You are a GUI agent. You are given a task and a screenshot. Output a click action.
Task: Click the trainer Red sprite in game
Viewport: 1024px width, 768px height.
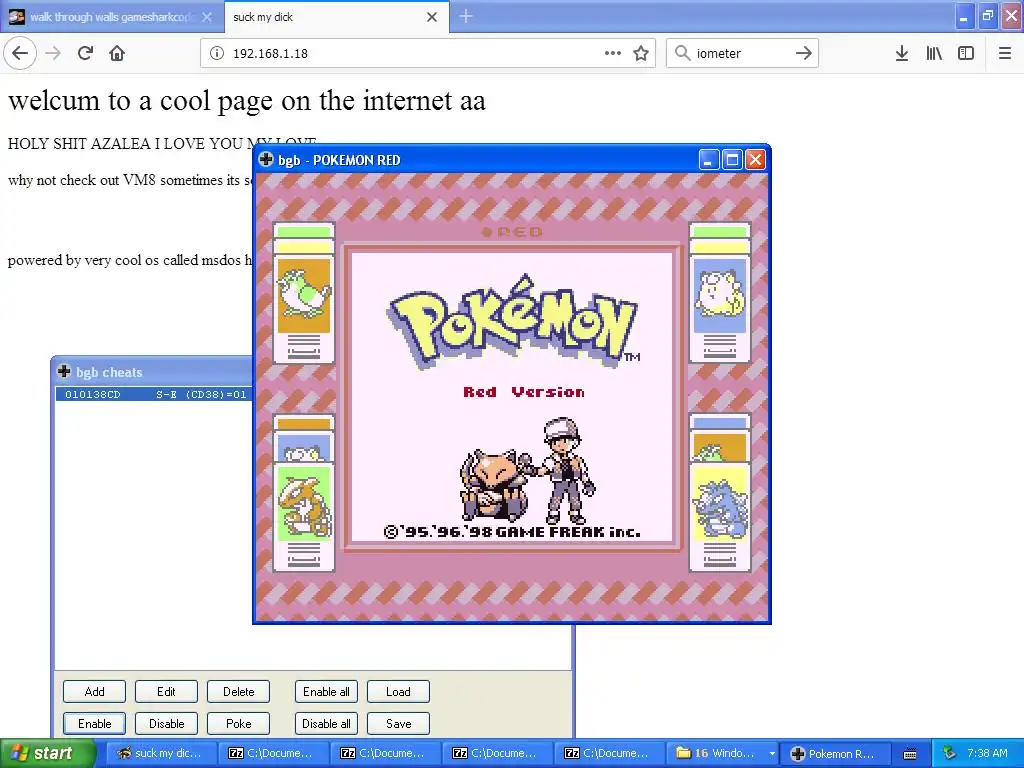(568, 470)
